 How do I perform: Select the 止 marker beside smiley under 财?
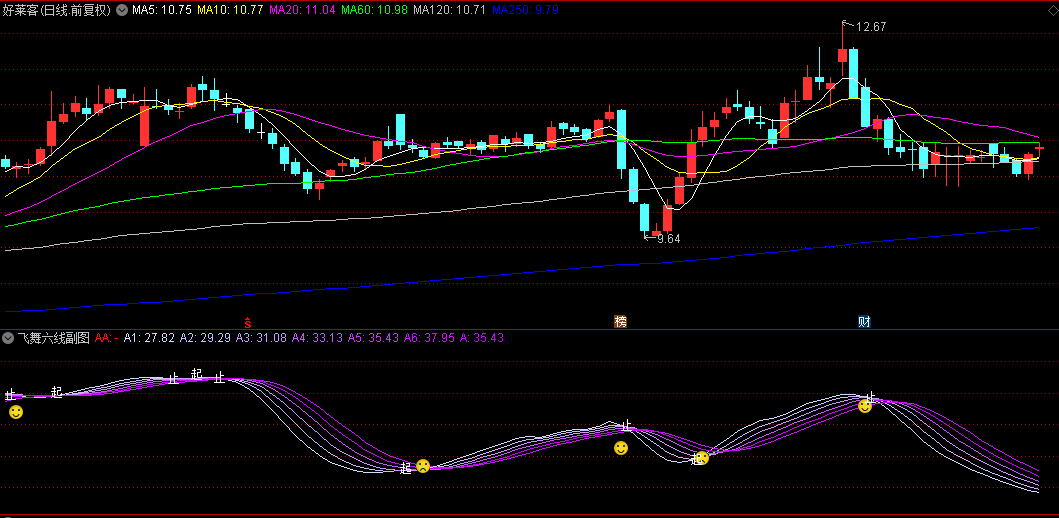pyautogui.click(x=871, y=397)
